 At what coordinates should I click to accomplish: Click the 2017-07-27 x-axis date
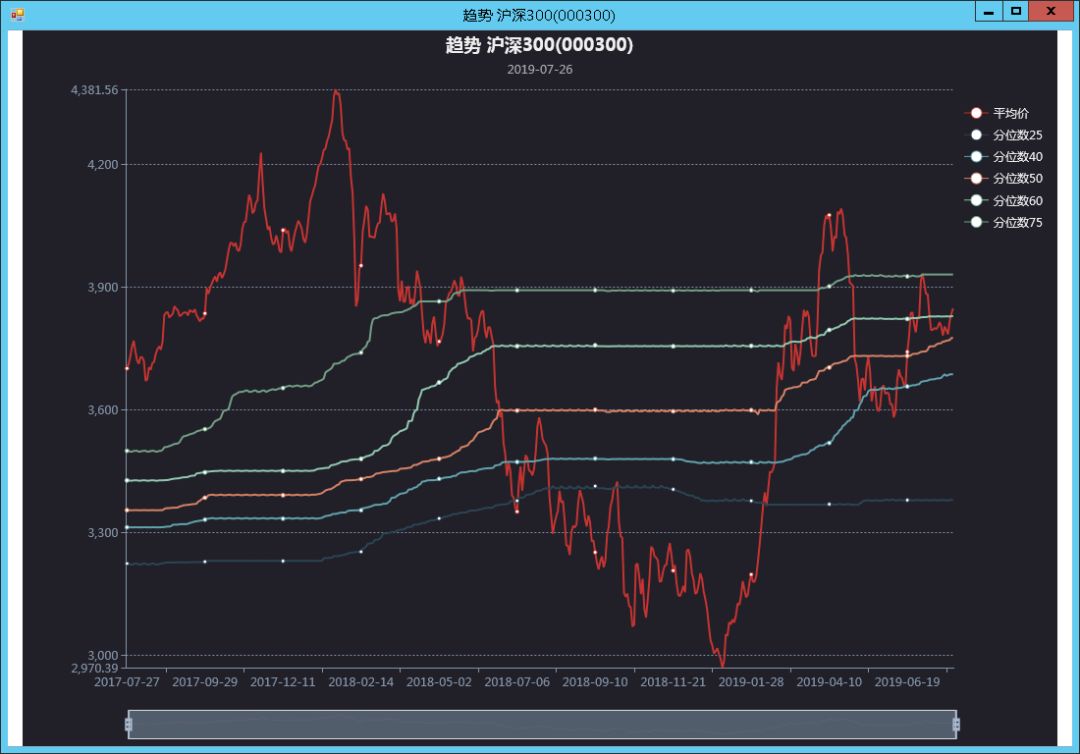127,682
